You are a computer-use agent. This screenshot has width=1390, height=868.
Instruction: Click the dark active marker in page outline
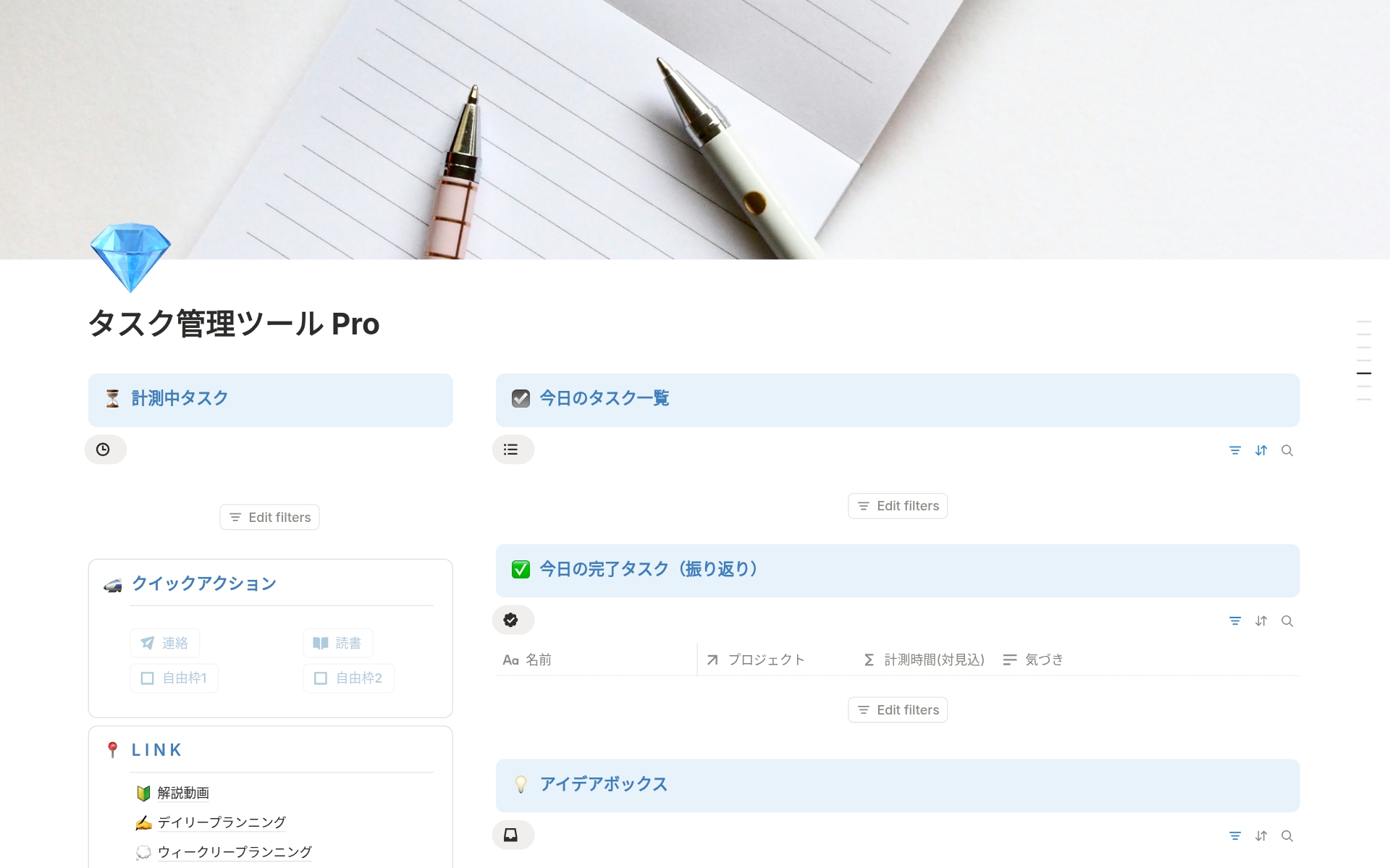(1364, 374)
